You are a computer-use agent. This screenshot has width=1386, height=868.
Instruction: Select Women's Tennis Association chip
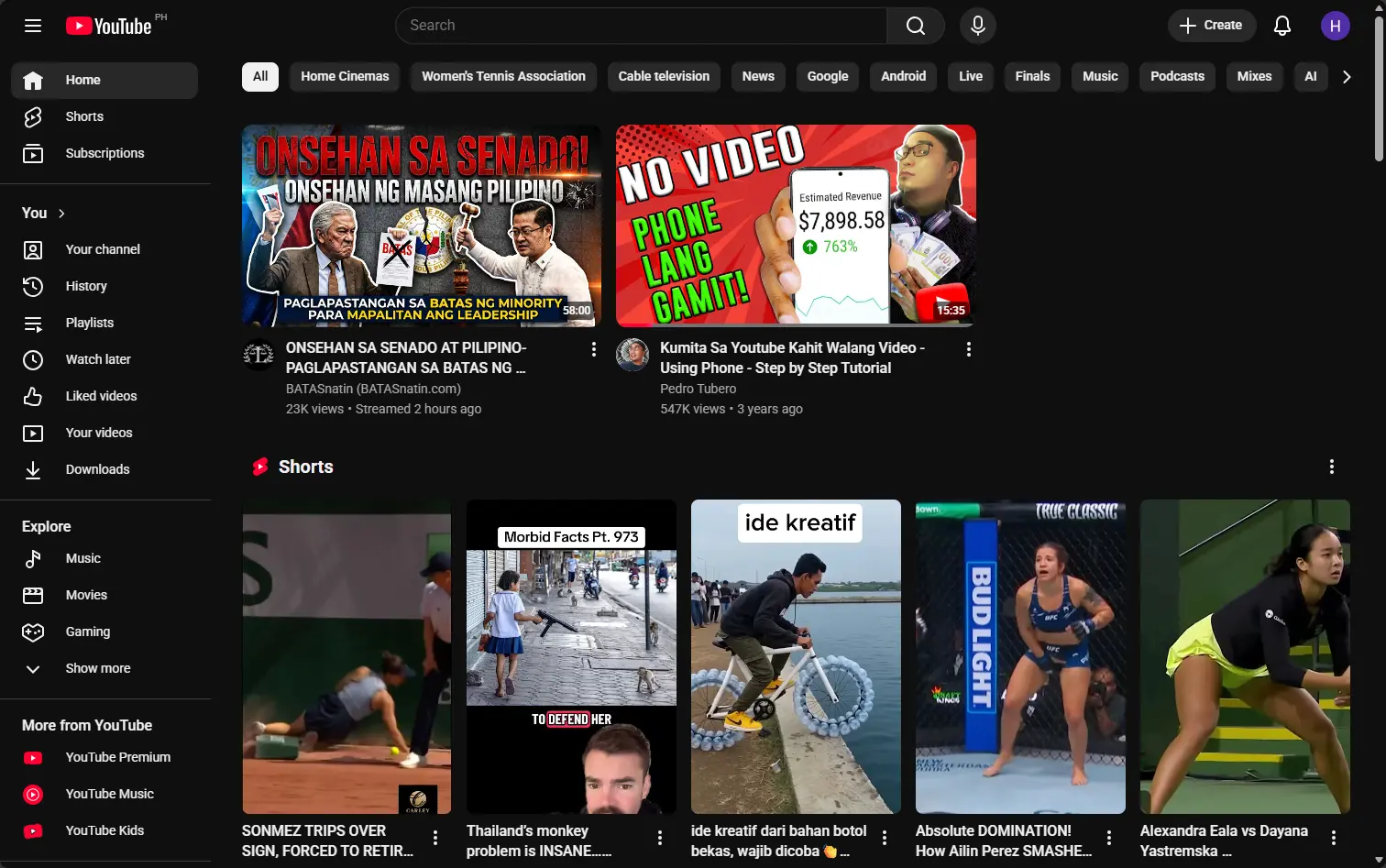click(503, 77)
